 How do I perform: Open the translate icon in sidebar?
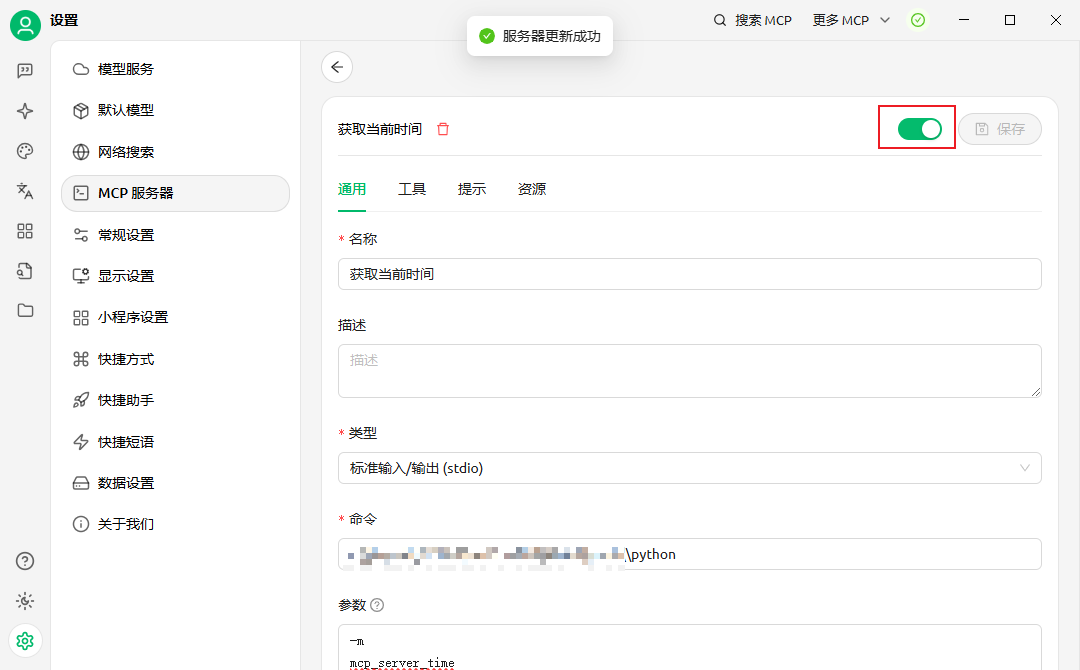tap(25, 191)
